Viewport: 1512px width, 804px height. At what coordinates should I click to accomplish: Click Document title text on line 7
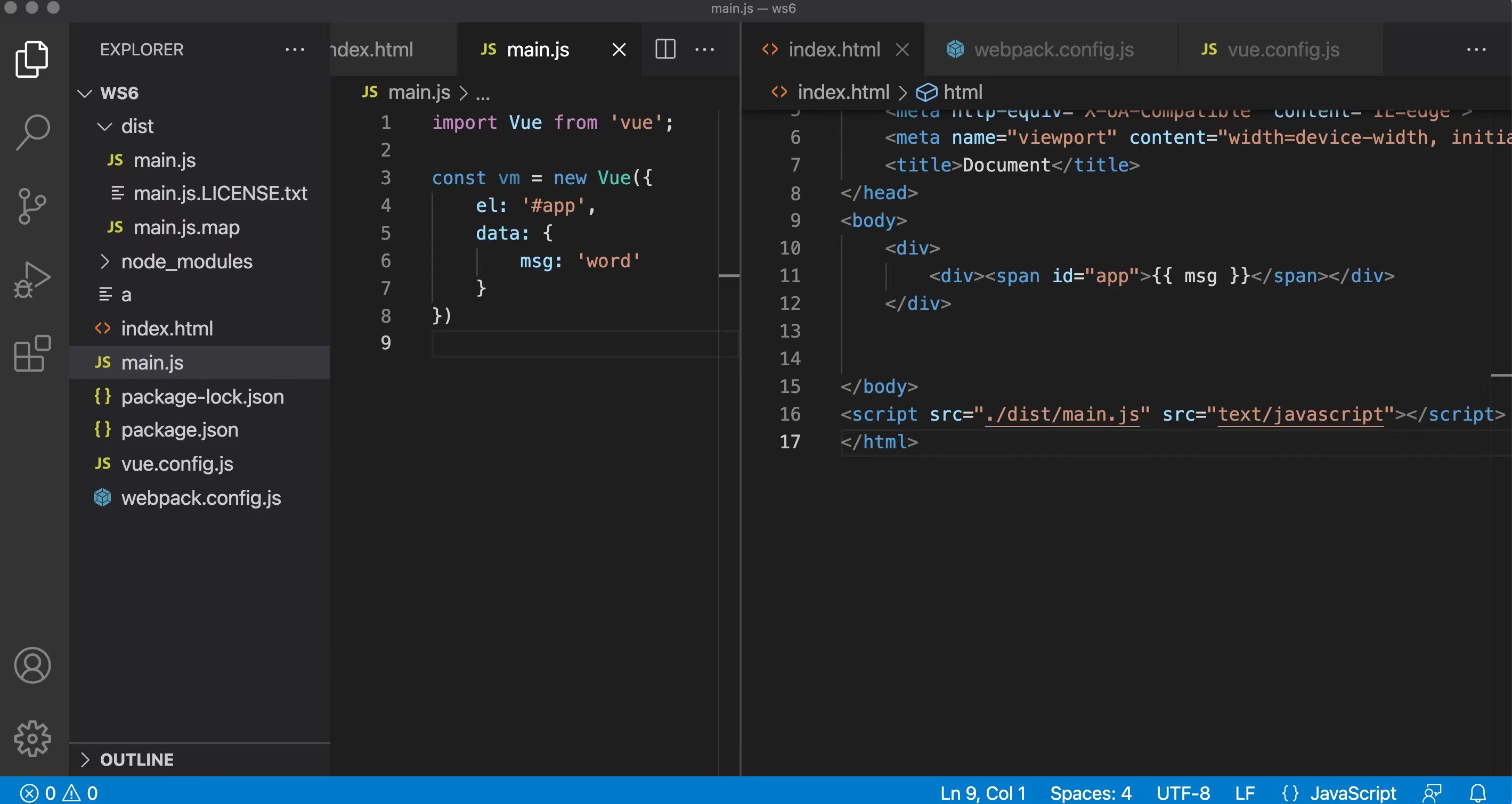pyautogui.click(x=1006, y=165)
